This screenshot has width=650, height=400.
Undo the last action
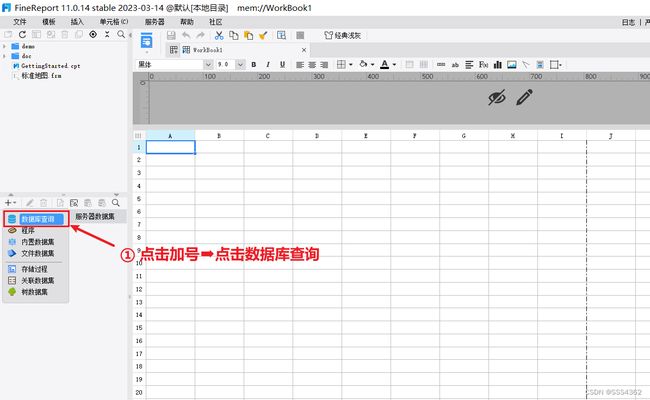point(186,36)
